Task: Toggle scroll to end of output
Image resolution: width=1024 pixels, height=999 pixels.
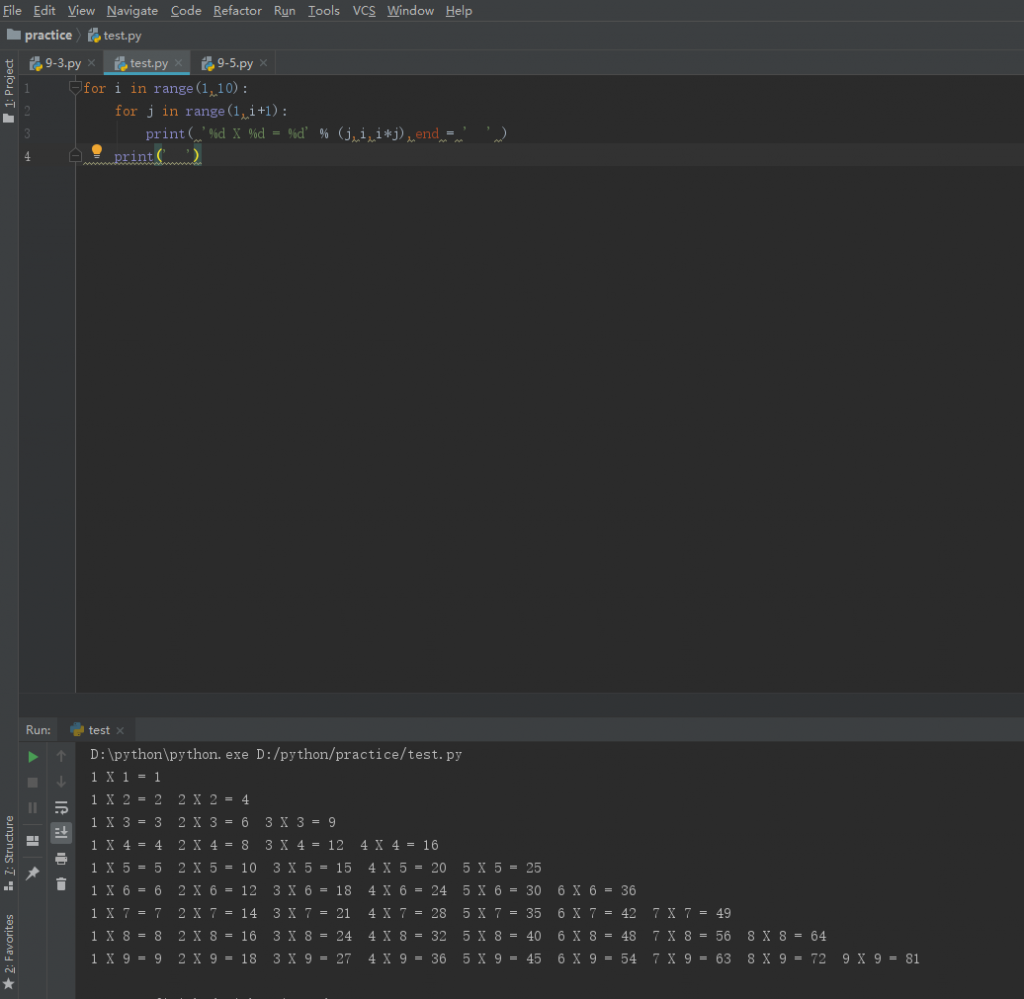Action: click(61, 832)
